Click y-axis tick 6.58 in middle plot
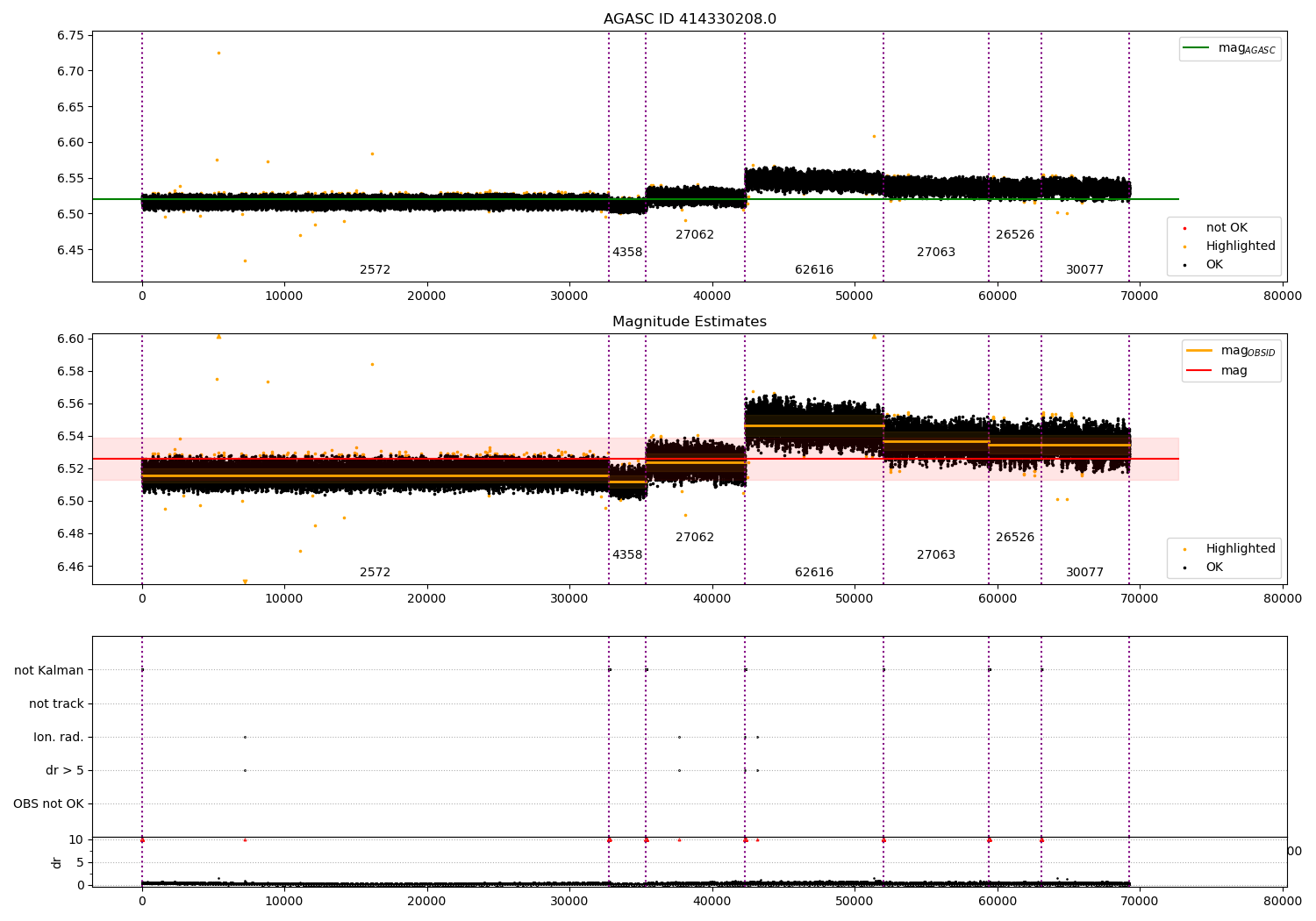This screenshot has width=1316, height=921. [x=70, y=371]
